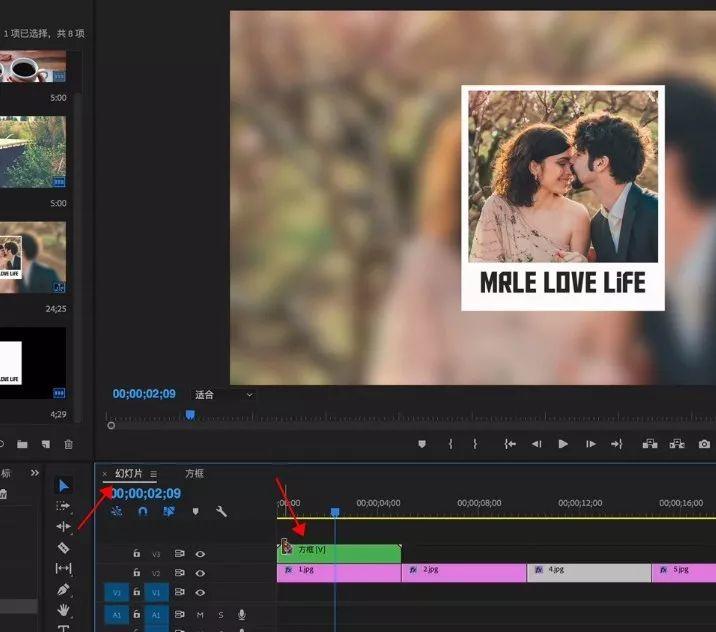The height and width of the screenshot is (632, 716).
Task: Open the 适合 zoom level dropdown
Action: pos(223,395)
